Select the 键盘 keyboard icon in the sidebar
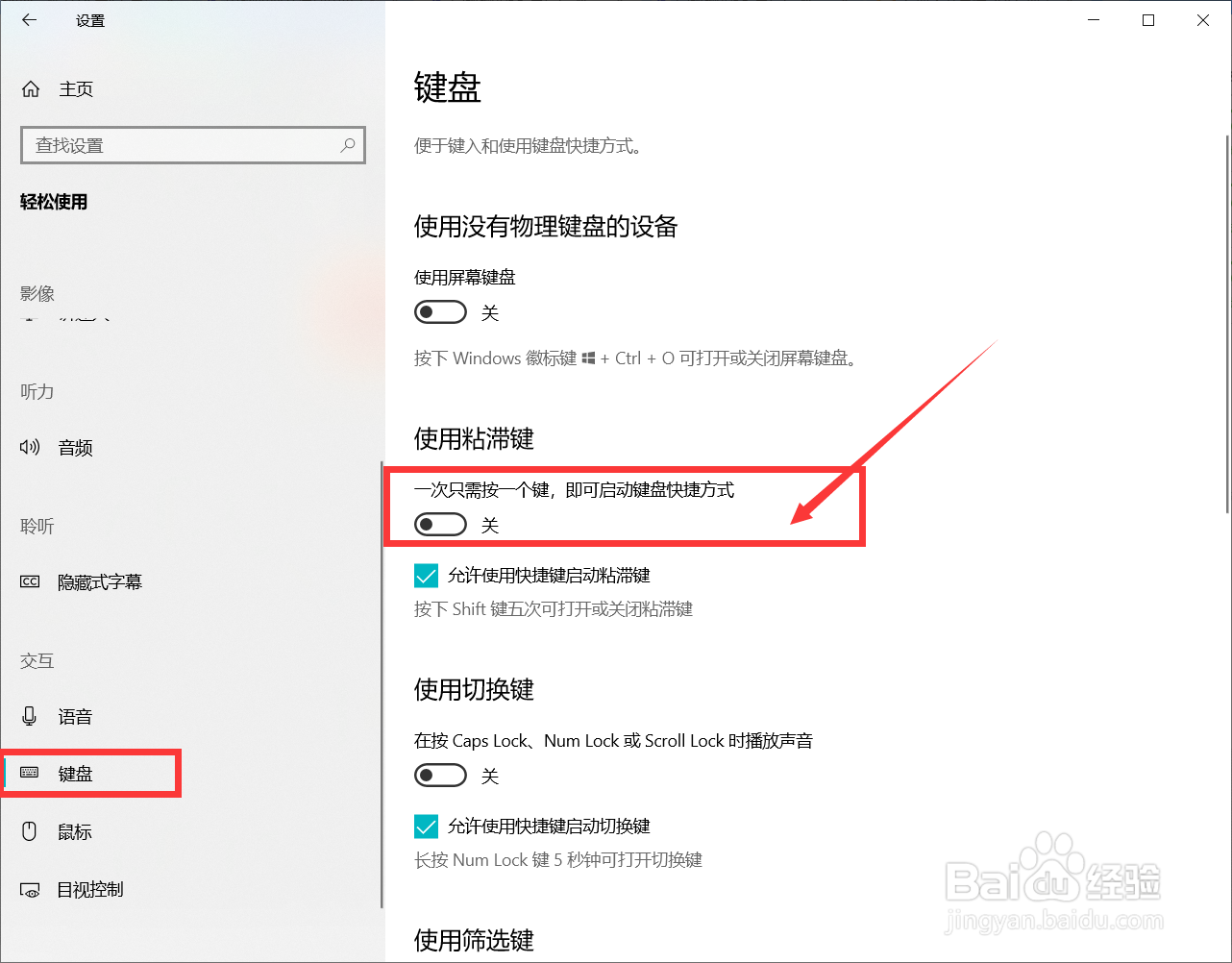Screen dimensions: 1232x963 click(30, 773)
